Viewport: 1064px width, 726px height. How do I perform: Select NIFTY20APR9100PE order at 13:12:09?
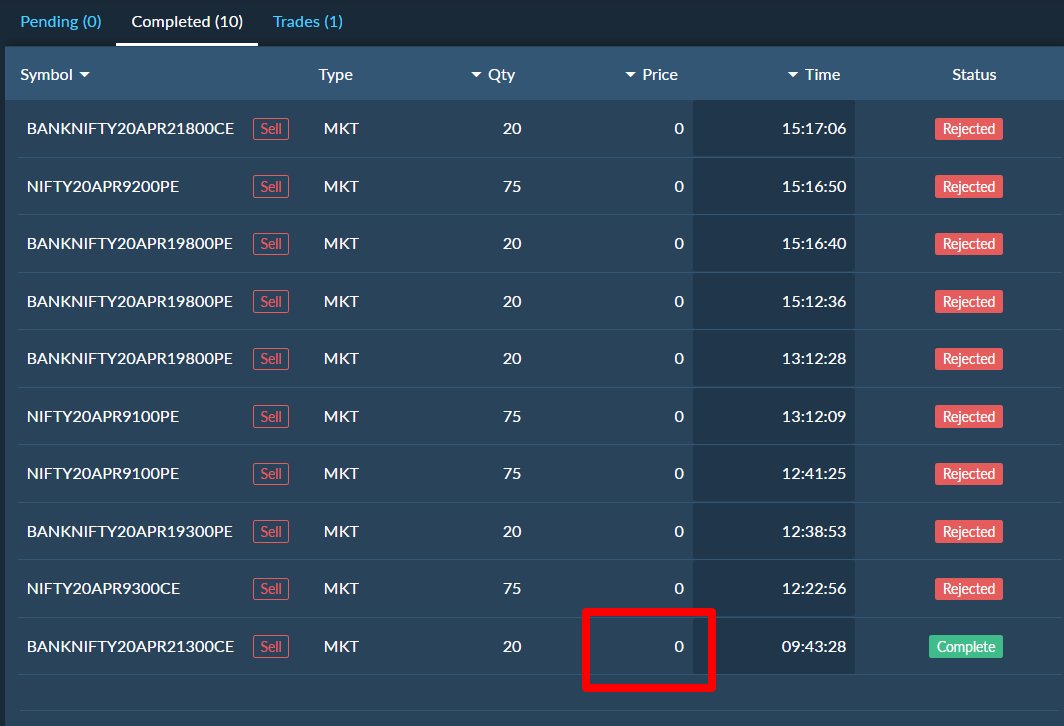(103, 417)
